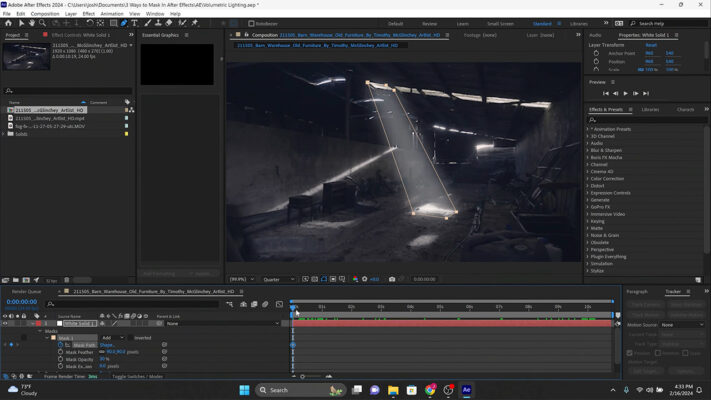Select the Pen tool
The width and height of the screenshot is (711, 400).
coord(124,23)
